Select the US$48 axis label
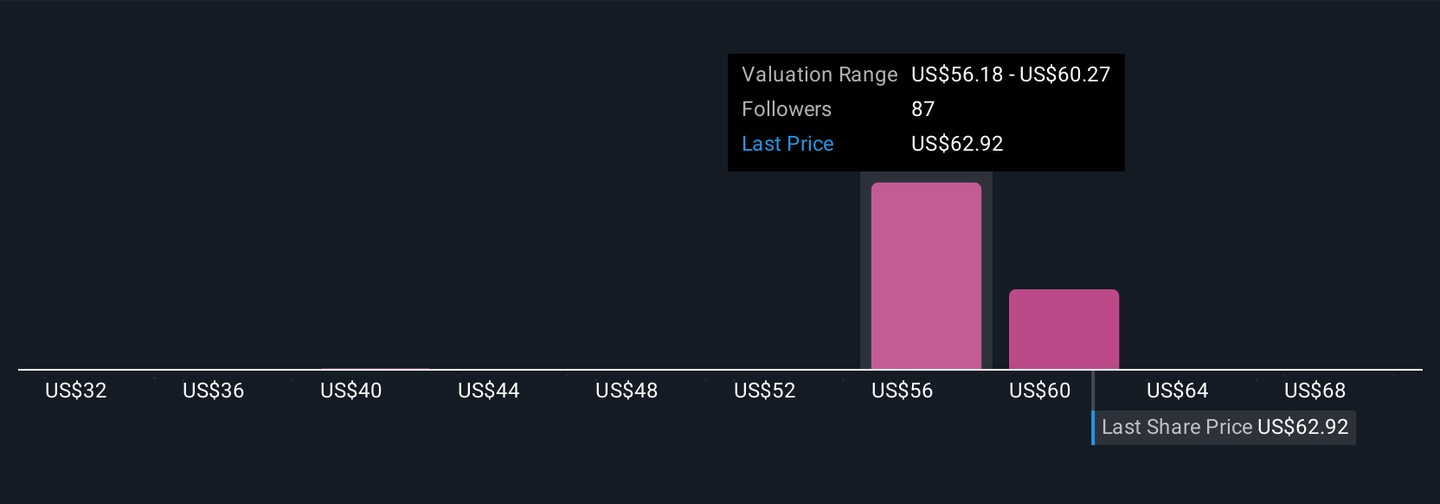The image size is (1440, 504). pos(627,391)
